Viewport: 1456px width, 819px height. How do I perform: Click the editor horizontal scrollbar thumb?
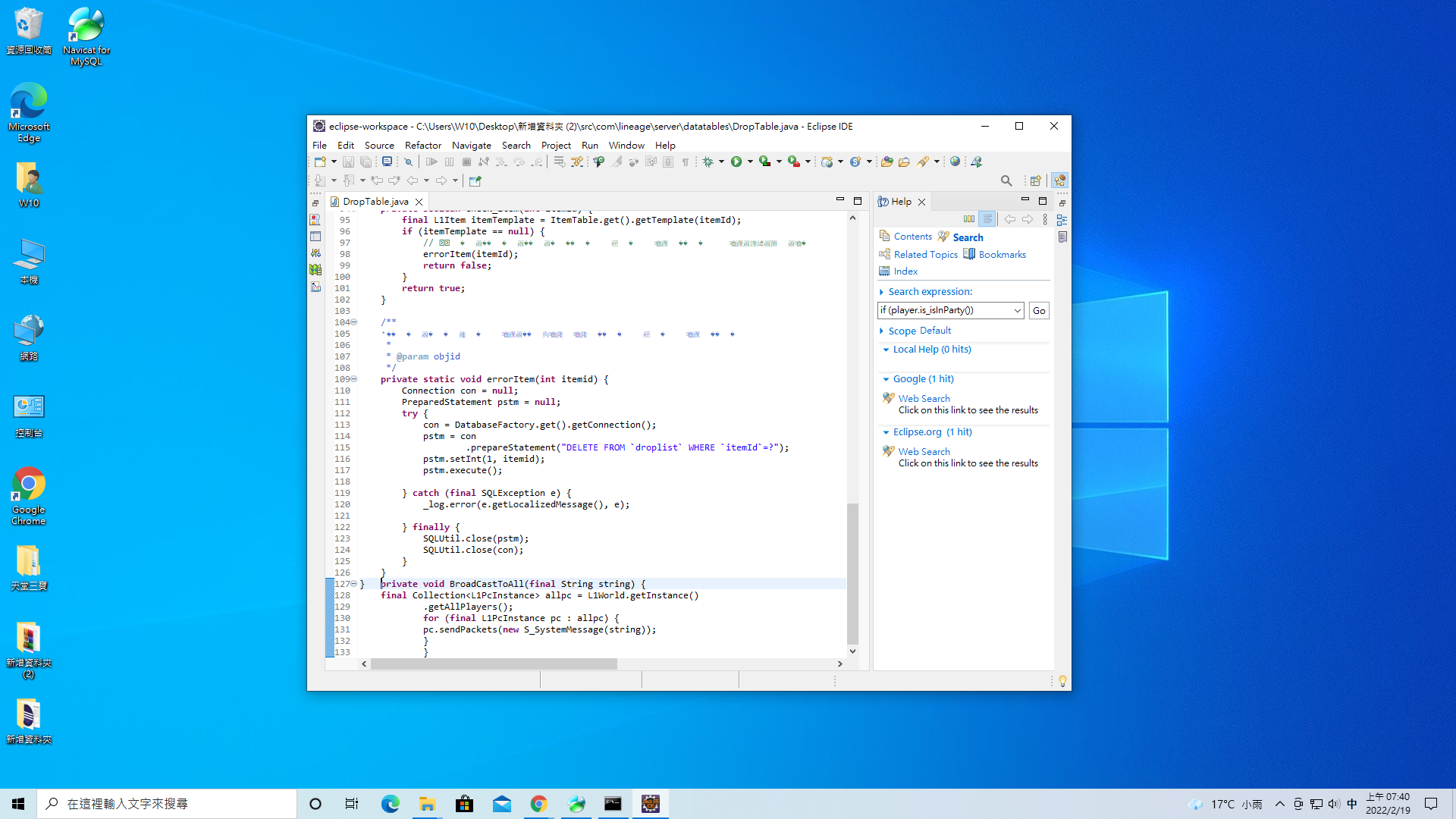pyautogui.click(x=494, y=664)
